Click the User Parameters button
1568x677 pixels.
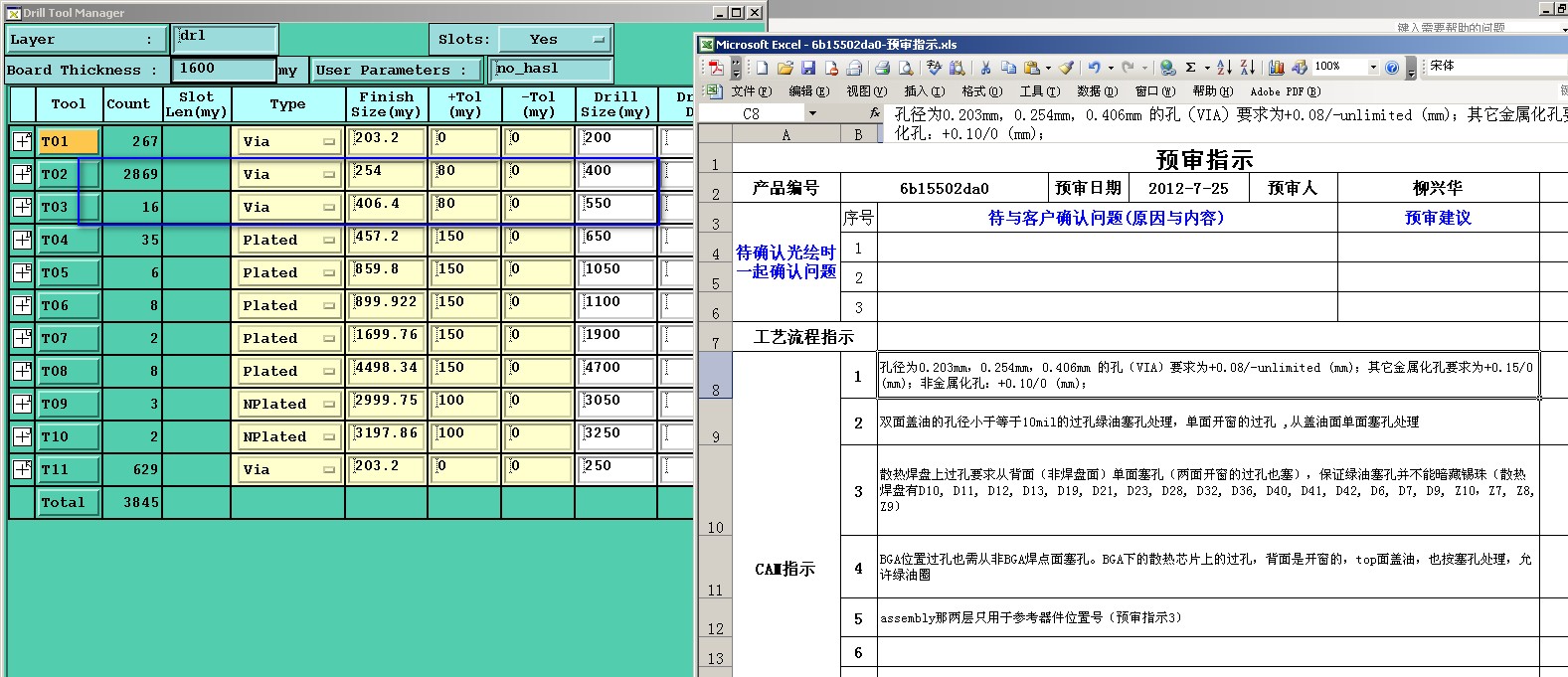[397, 70]
